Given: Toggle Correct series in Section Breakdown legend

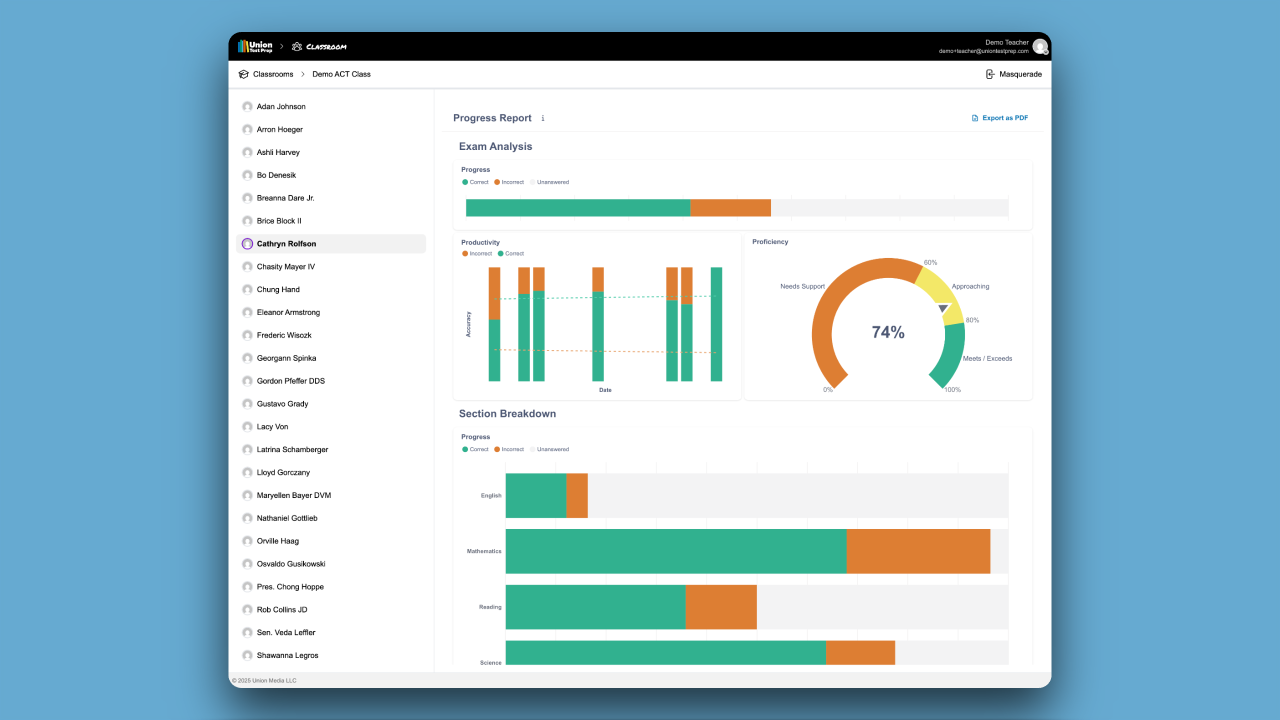Looking at the screenshot, I should [x=476, y=449].
